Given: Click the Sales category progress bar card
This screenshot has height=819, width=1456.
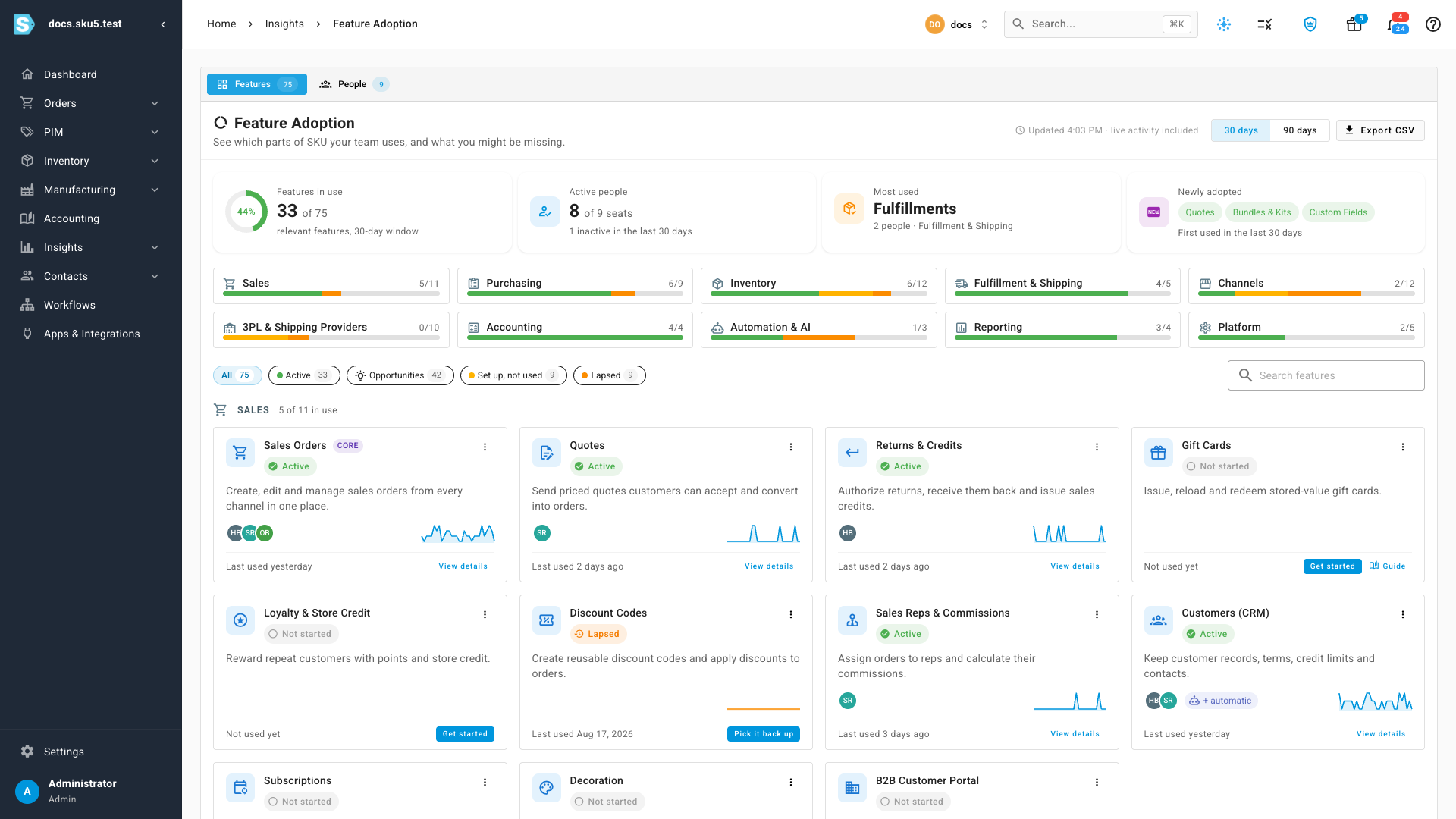Looking at the screenshot, I should [x=331, y=286].
